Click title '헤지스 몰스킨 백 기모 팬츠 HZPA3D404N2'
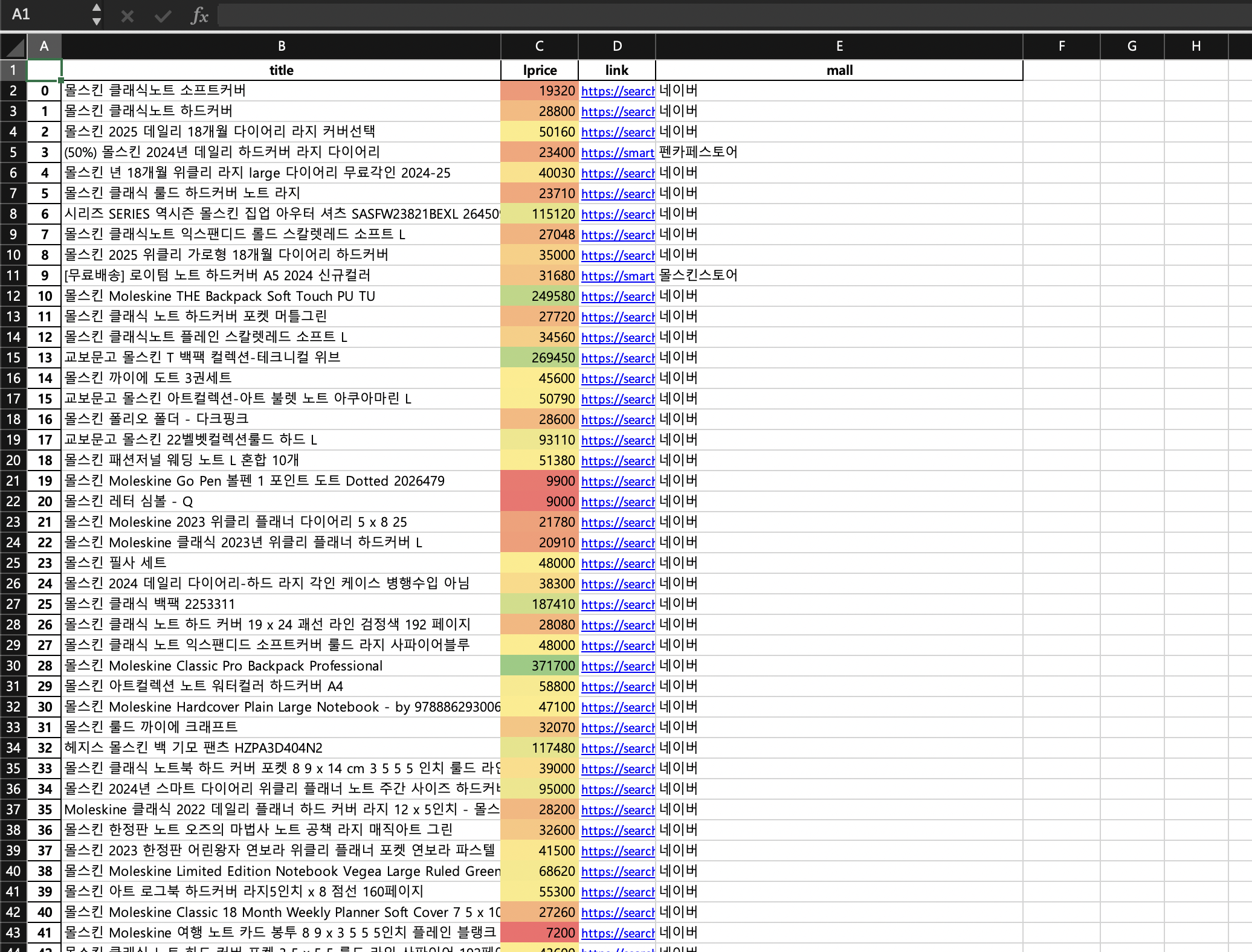The image size is (1252, 952). 193,748
